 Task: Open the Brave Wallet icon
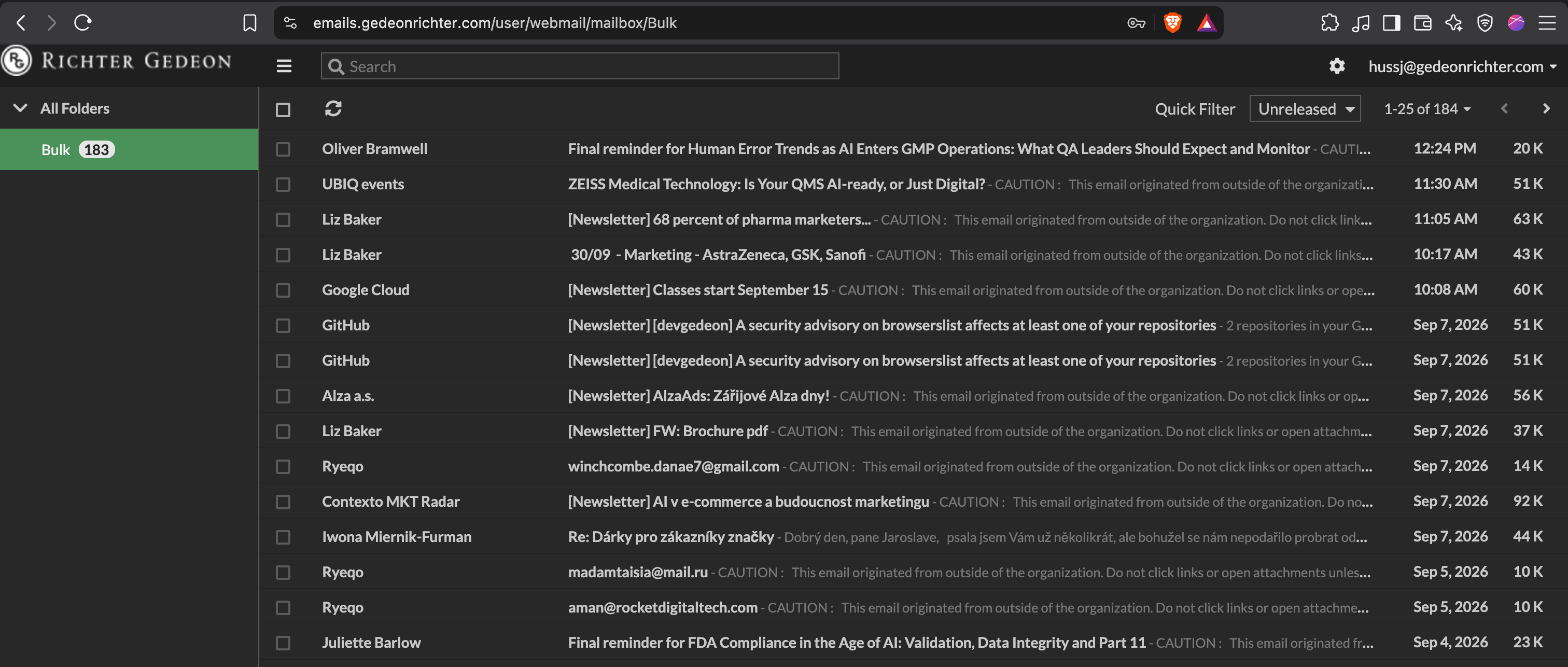(x=1422, y=23)
